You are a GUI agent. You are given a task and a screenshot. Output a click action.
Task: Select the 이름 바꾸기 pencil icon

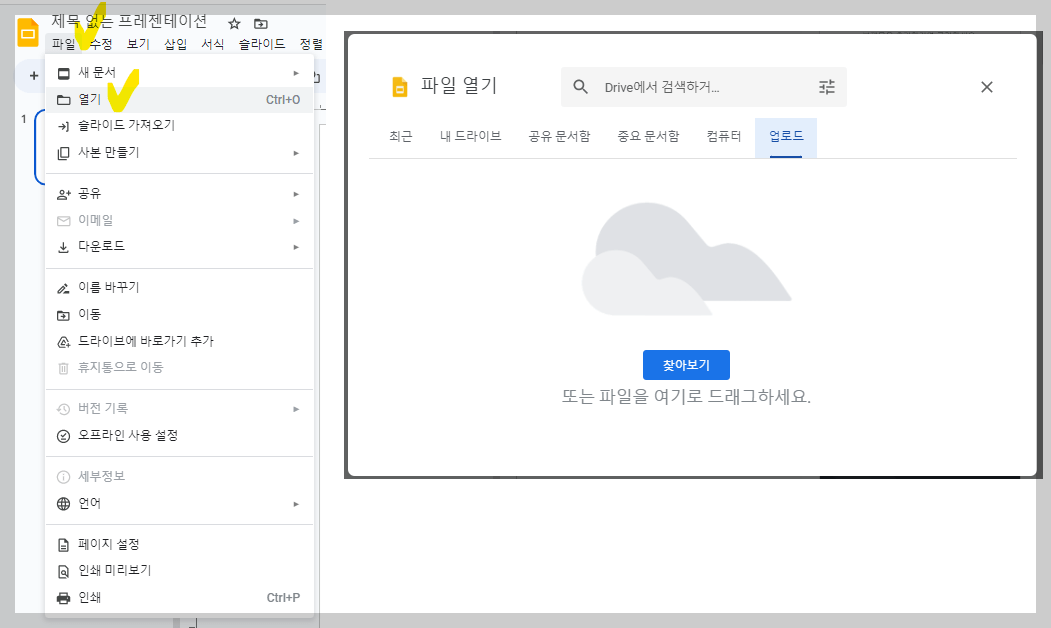(x=61, y=287)
